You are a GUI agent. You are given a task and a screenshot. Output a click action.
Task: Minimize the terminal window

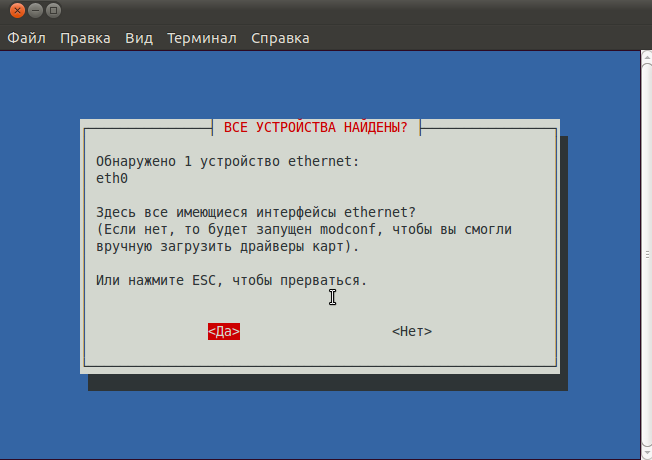point(35,10)
